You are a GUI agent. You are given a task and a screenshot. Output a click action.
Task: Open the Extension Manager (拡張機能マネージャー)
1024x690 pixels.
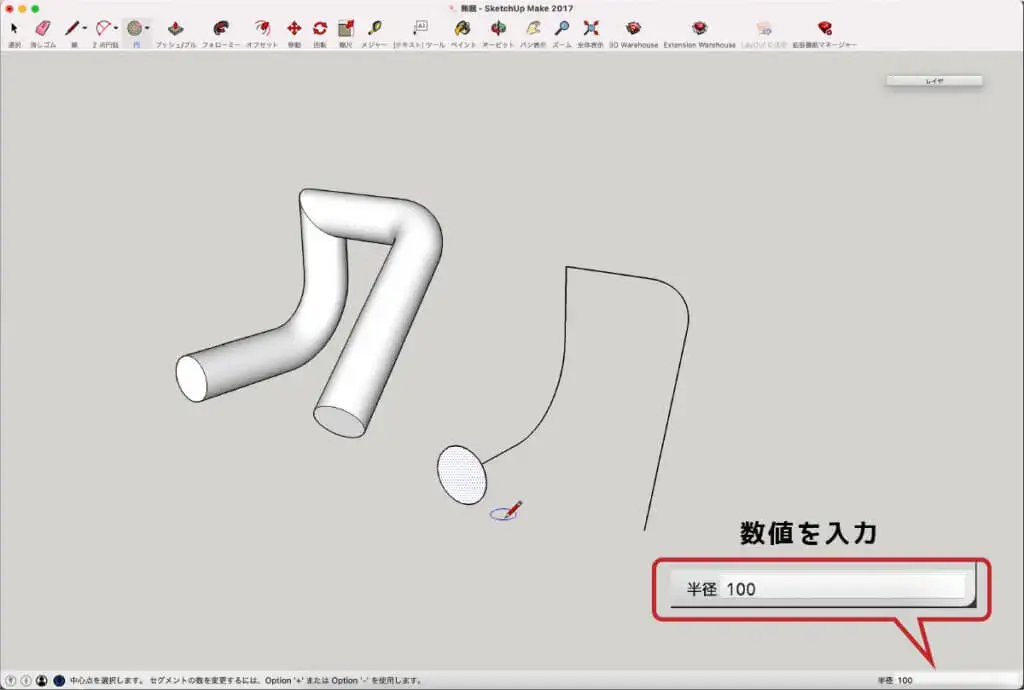824,29
